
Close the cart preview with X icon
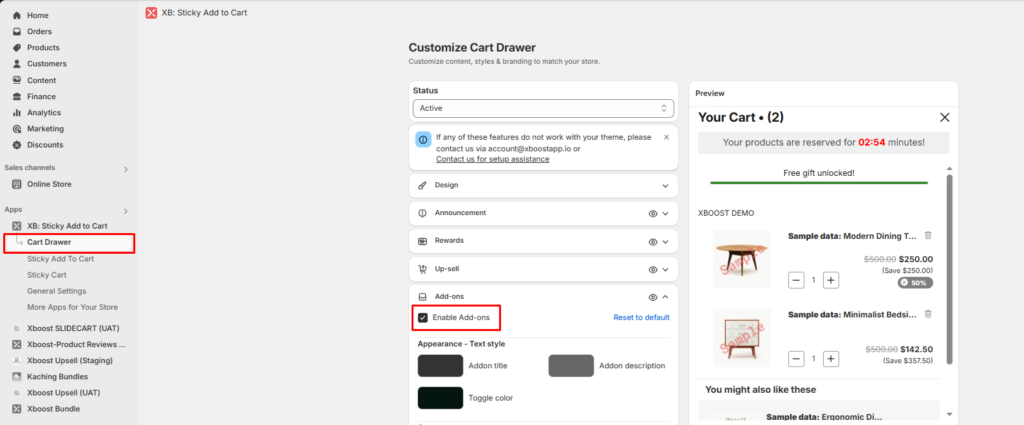click(944, 117)
